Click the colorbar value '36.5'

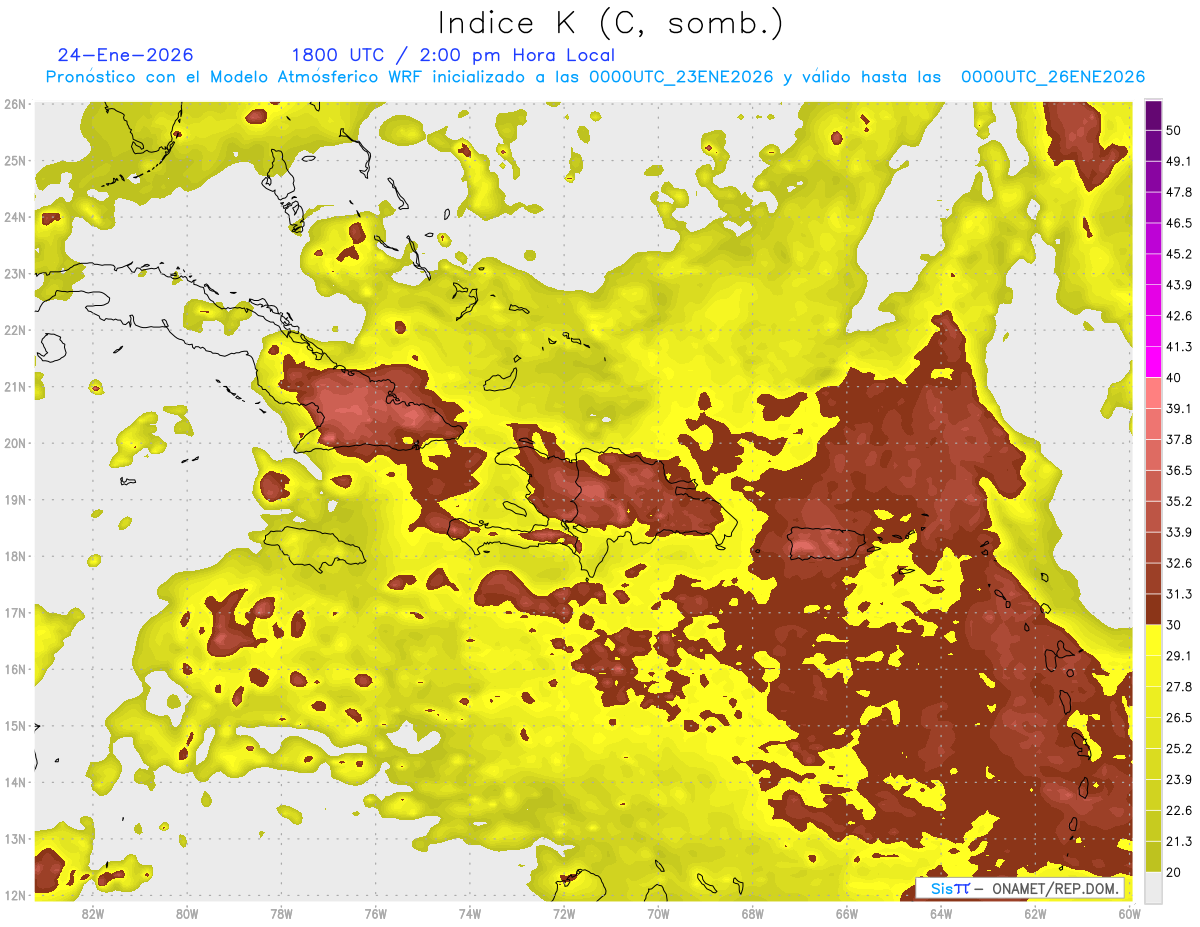[x=1179, y=470]
